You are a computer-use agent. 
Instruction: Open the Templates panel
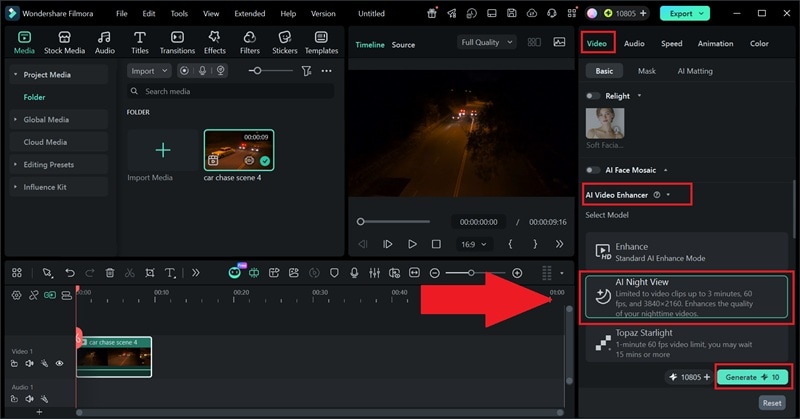pyautogui.click(x=321, y=42)
